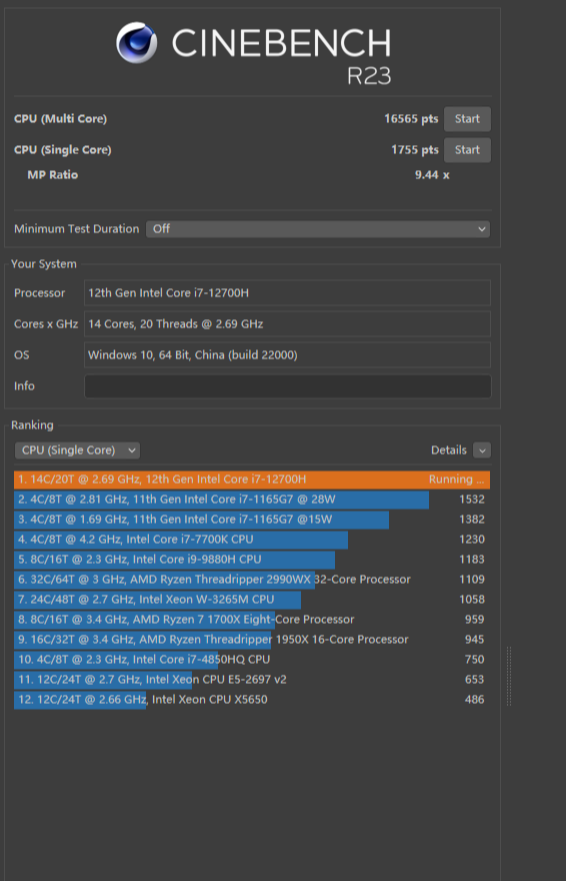
Task: Click the score 1382 in ranking
Action: click(x=472, y=520)
